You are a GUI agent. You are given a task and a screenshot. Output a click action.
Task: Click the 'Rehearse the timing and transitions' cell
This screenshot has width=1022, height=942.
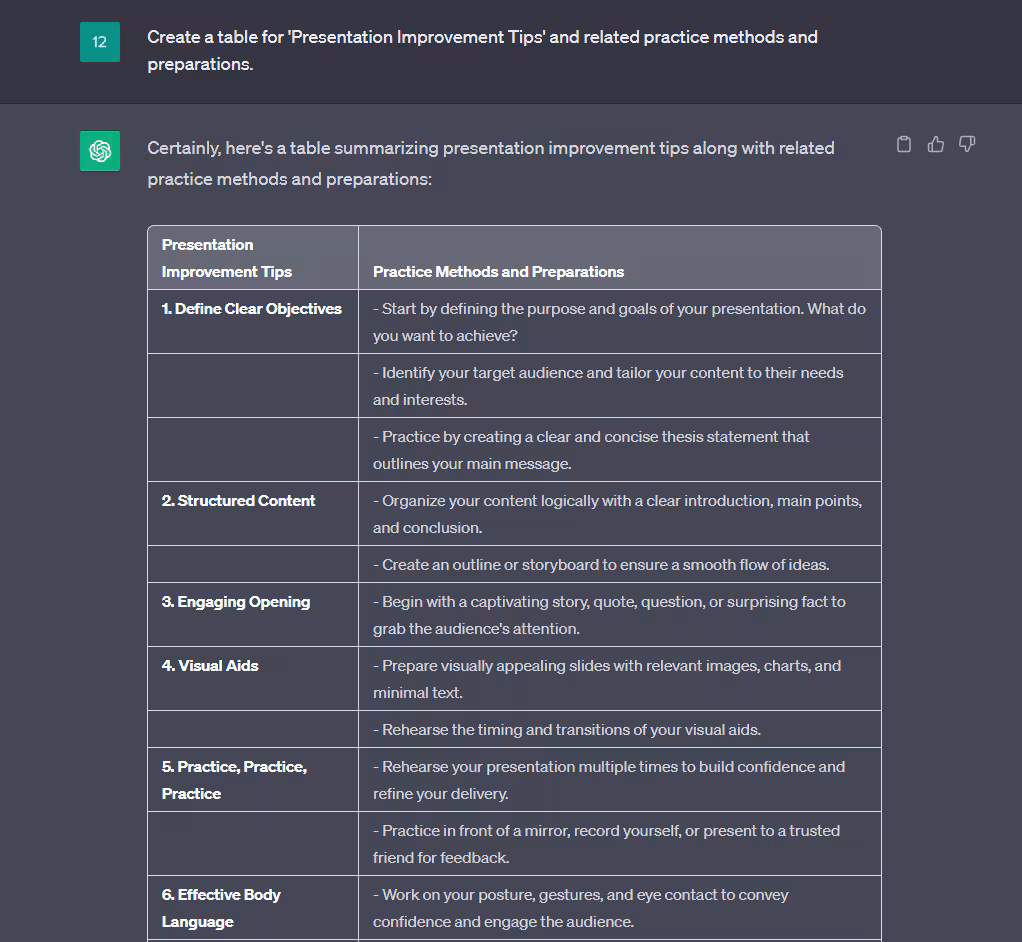click(567, 730)
